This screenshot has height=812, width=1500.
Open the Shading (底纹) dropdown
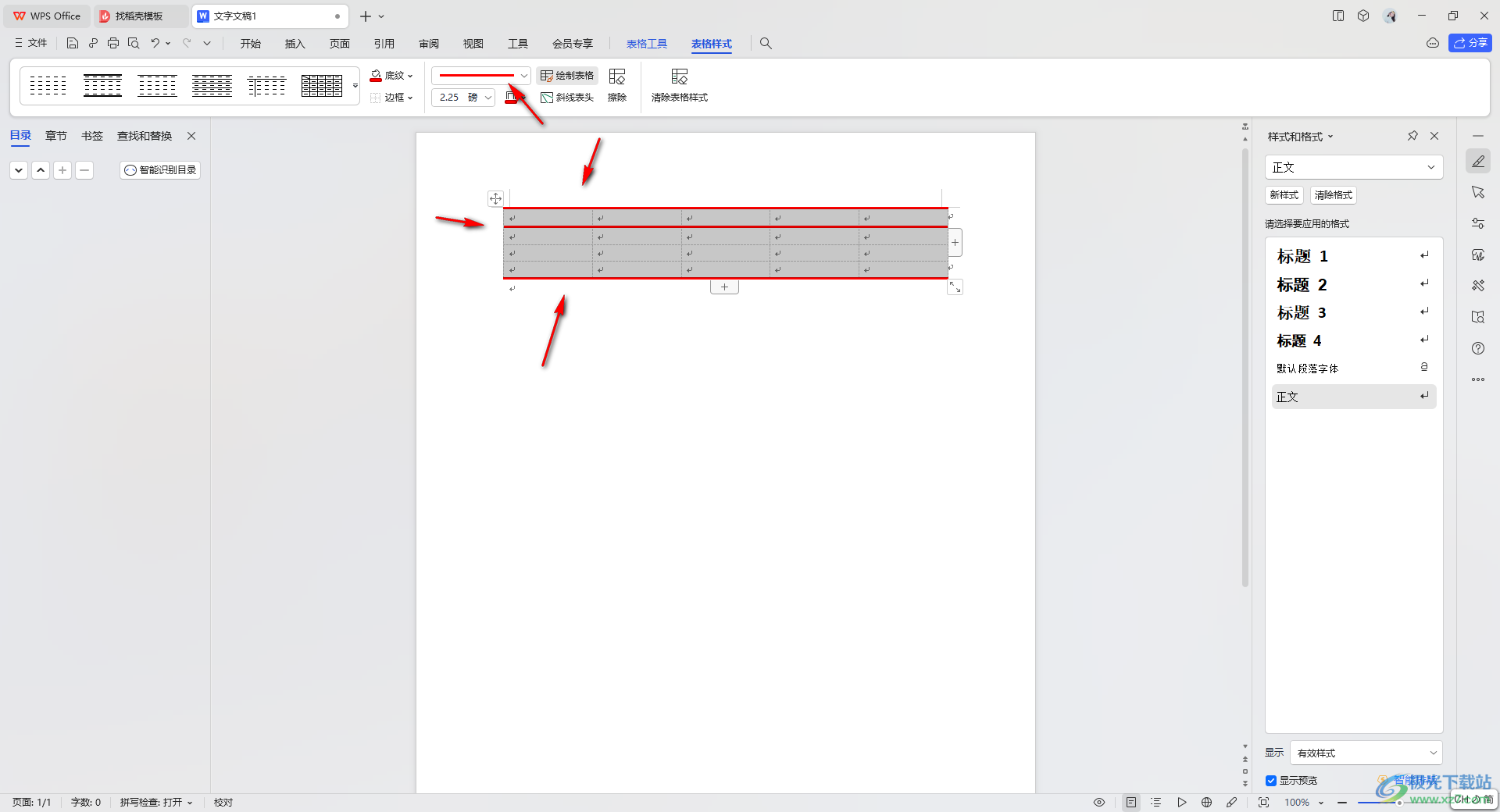391,76
